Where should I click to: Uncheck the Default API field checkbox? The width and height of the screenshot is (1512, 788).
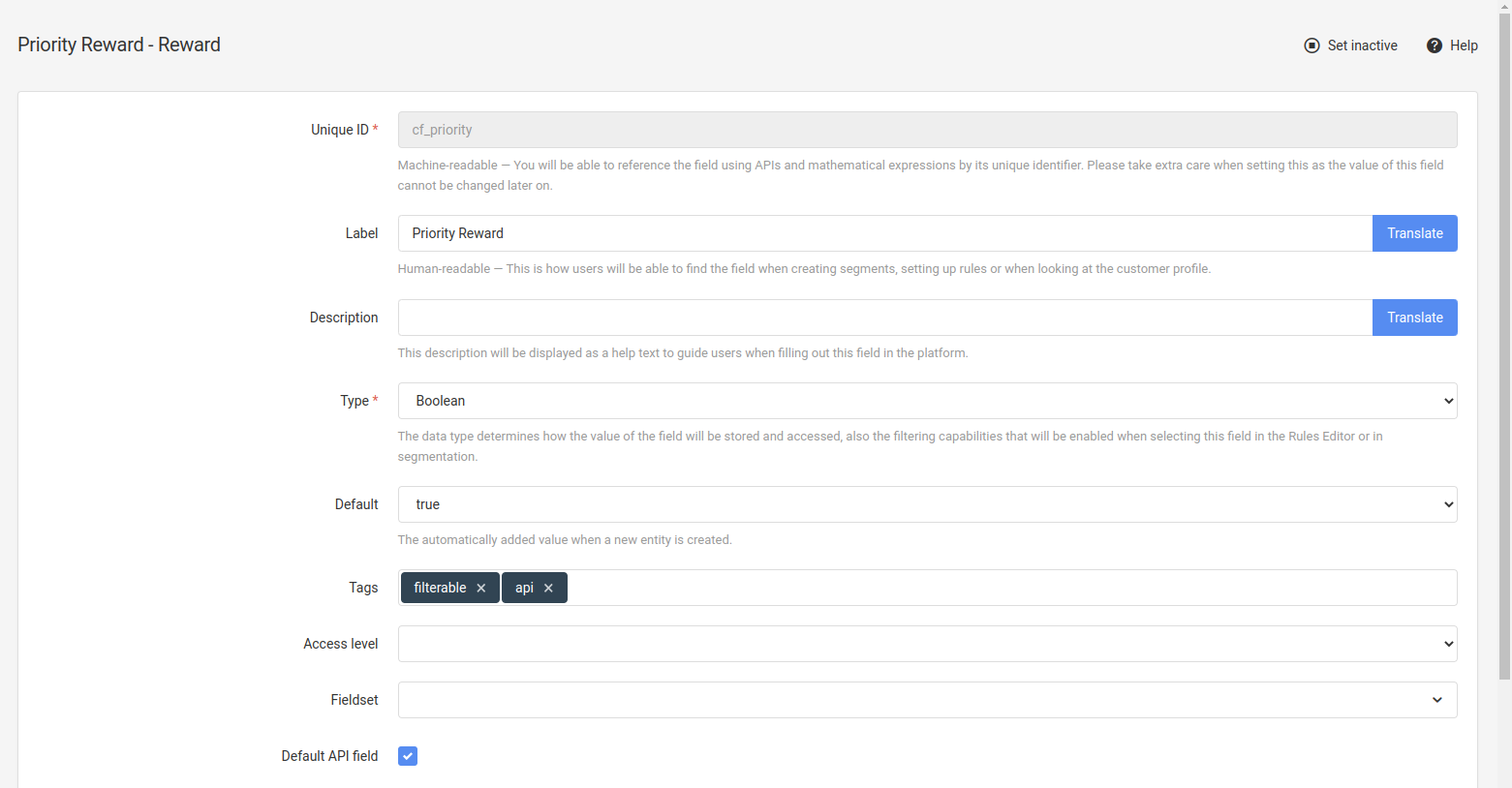408,756
